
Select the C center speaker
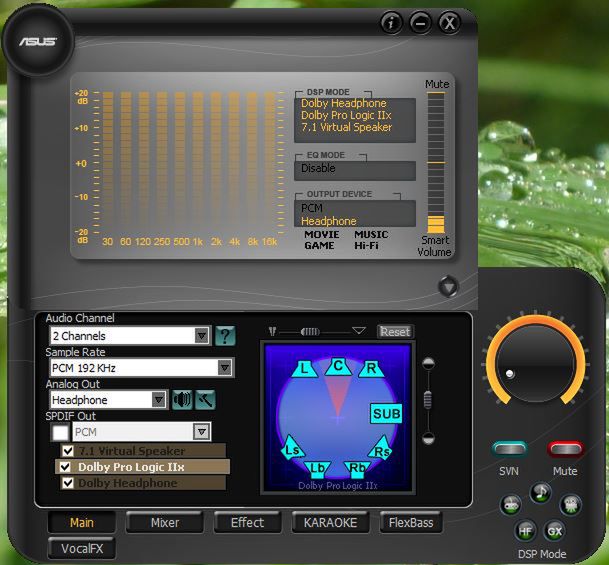pyautogui.click(x=338, y=366)
